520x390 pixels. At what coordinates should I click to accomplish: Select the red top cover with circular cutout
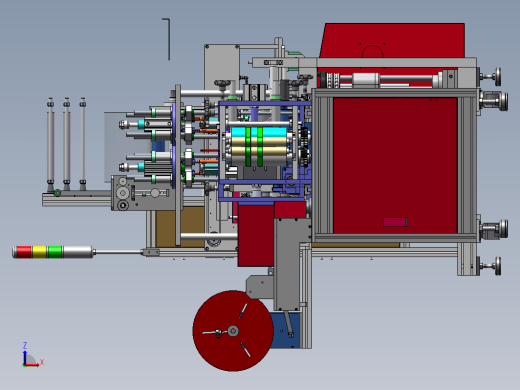393,41
